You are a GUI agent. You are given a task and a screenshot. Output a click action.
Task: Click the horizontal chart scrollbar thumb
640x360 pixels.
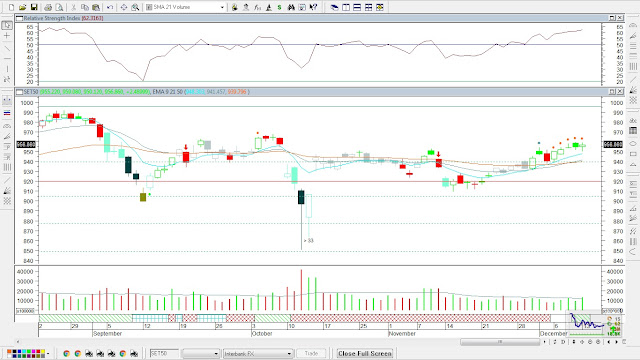click(500, 342)
